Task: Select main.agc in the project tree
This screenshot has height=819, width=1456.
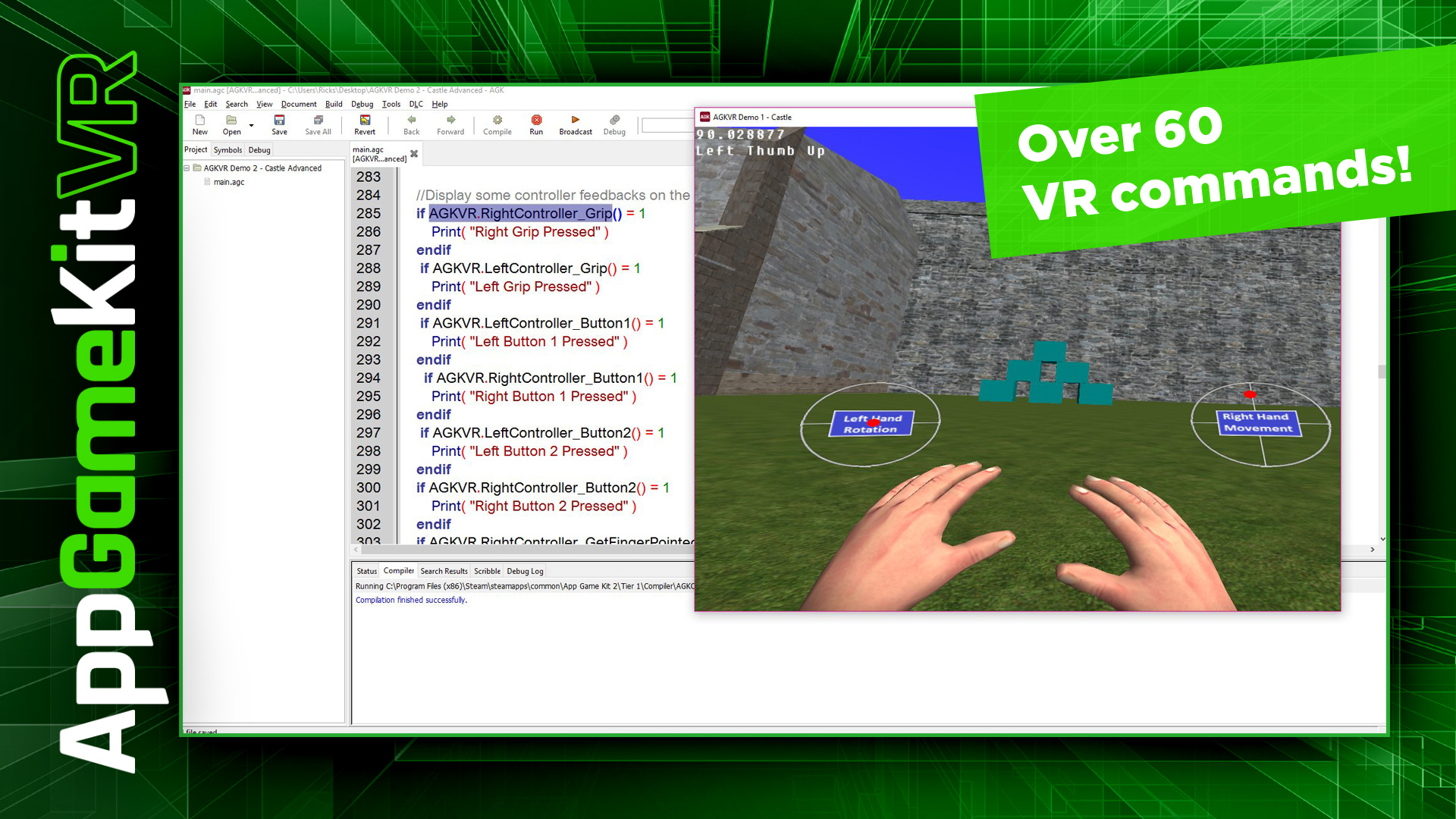Action: (x=229, y=181)
